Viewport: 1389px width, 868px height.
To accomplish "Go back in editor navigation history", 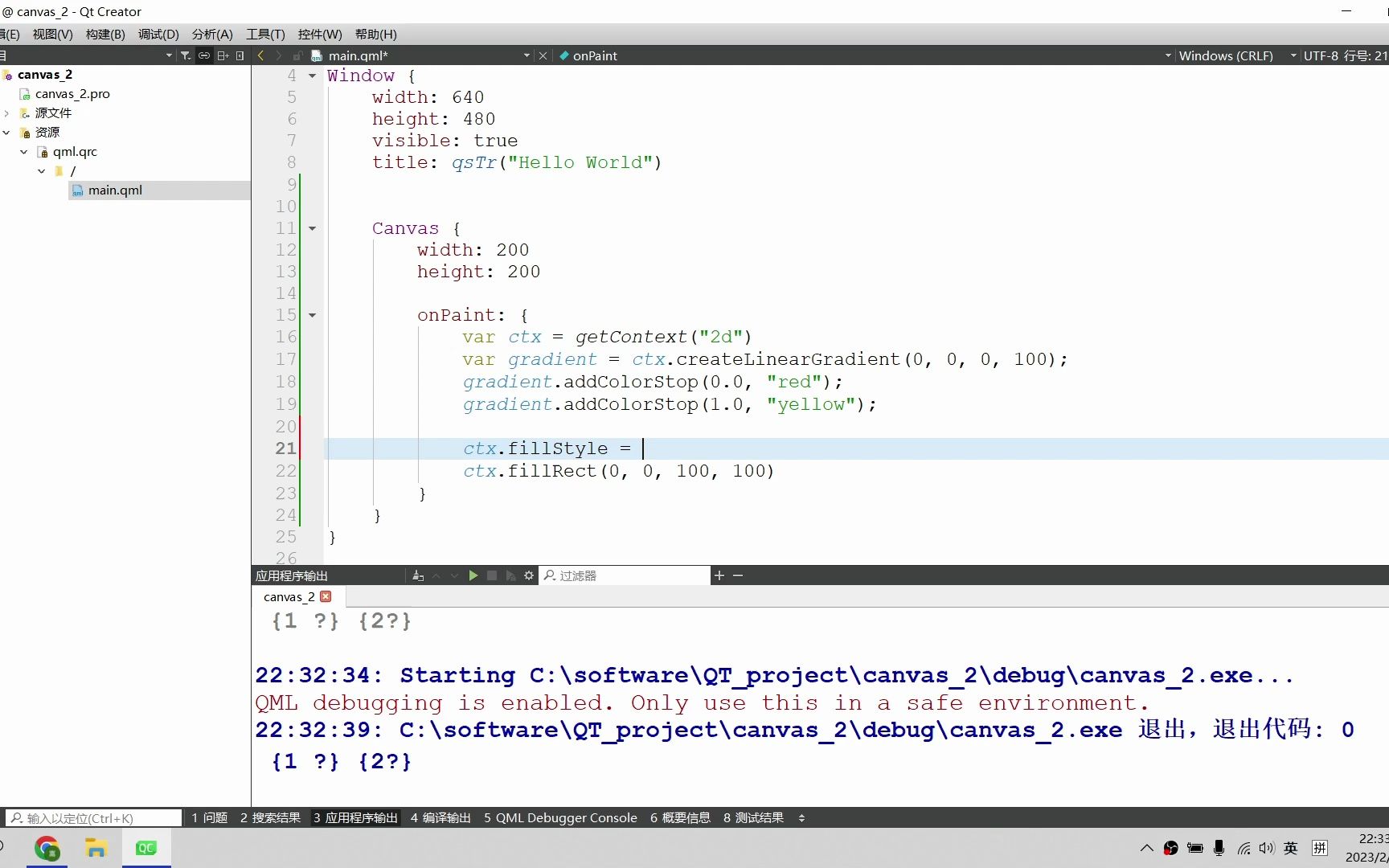I will click(x=260, y=55).
